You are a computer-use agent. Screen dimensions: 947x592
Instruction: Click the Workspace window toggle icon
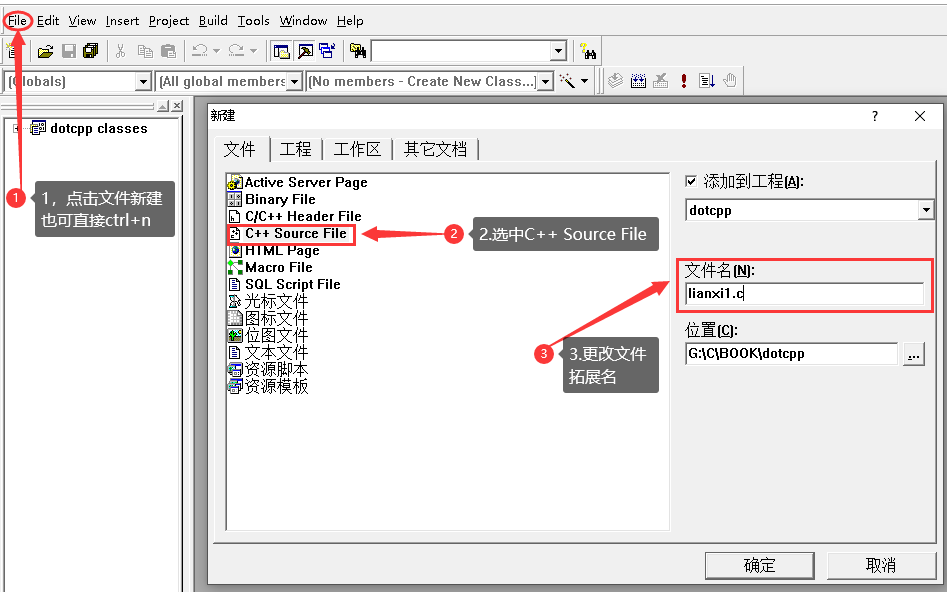(x=282, y=51)
